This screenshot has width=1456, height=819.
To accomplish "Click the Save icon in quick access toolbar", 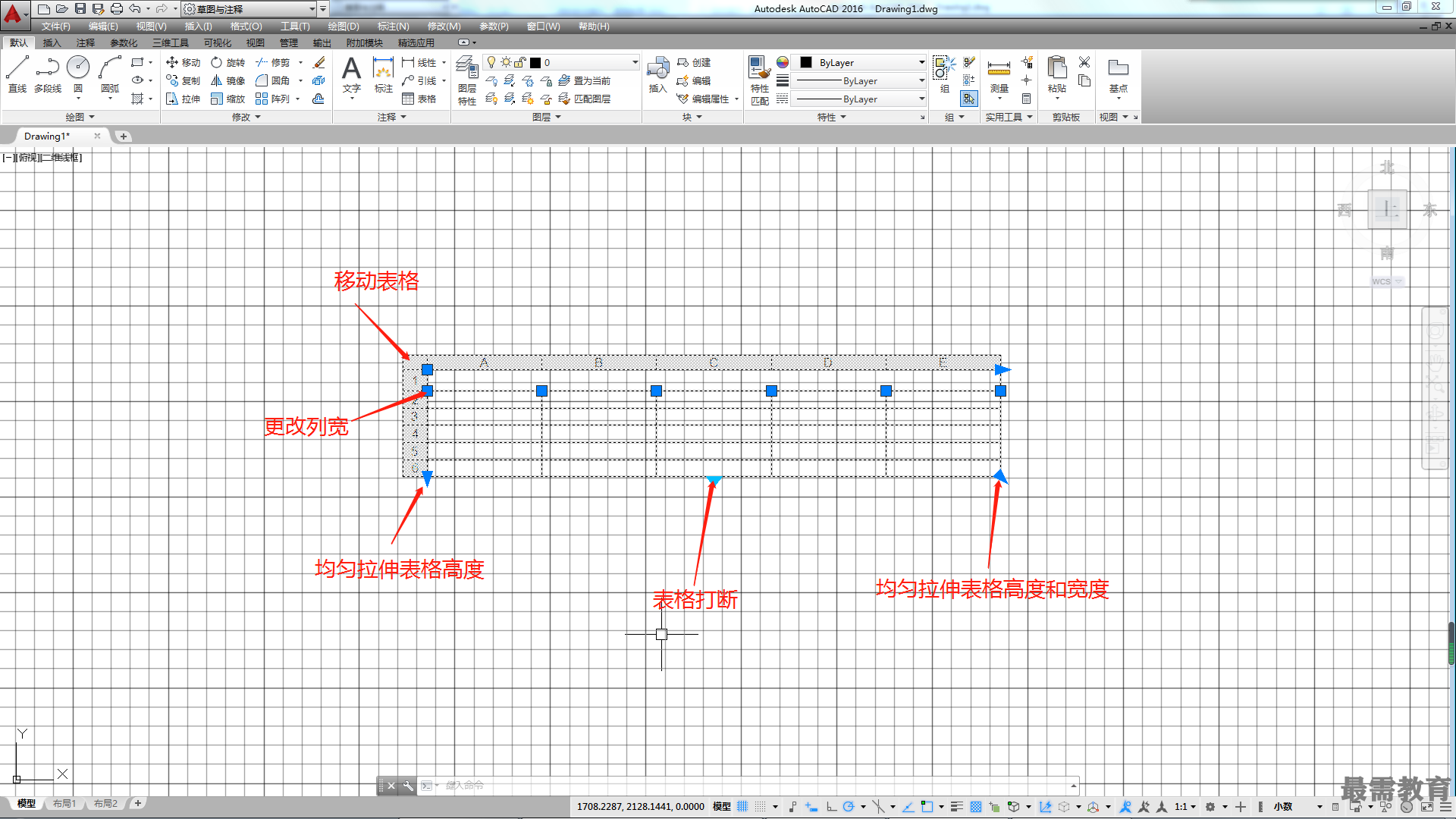I will click(80, 8).
